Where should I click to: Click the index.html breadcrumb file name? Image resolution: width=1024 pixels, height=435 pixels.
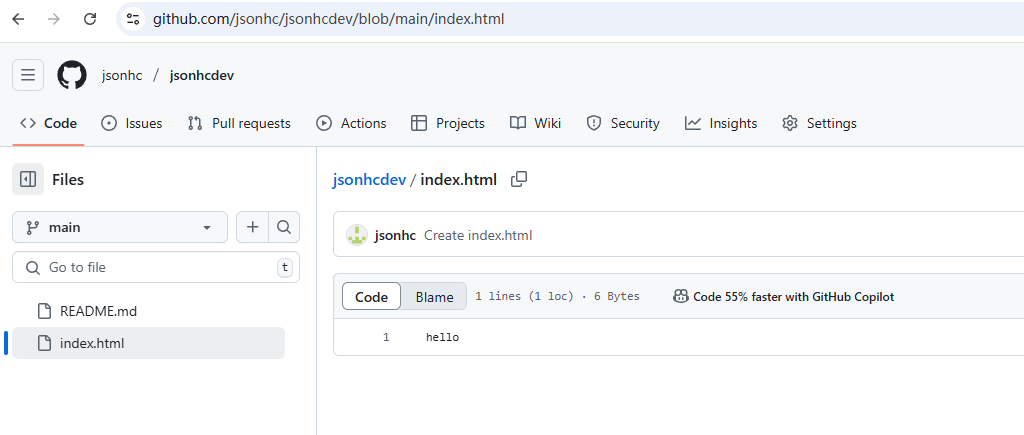coord(458,180)
